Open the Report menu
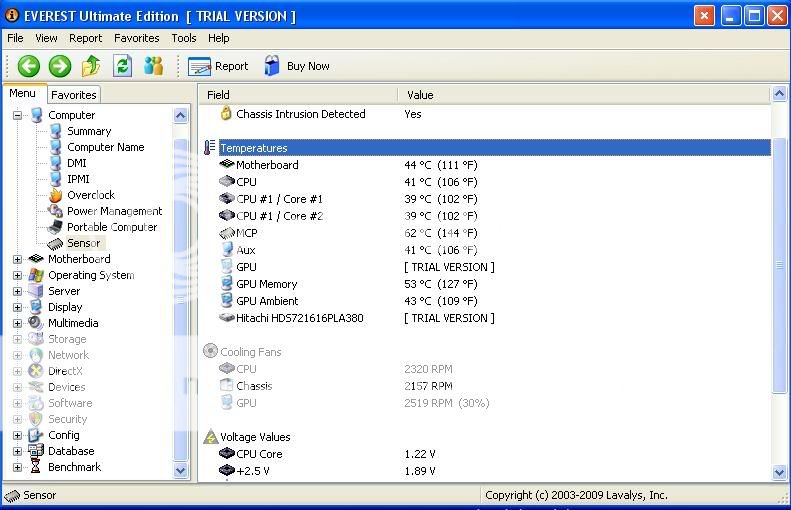This screenshot has width=791, height=510. [x=85, y=38]
